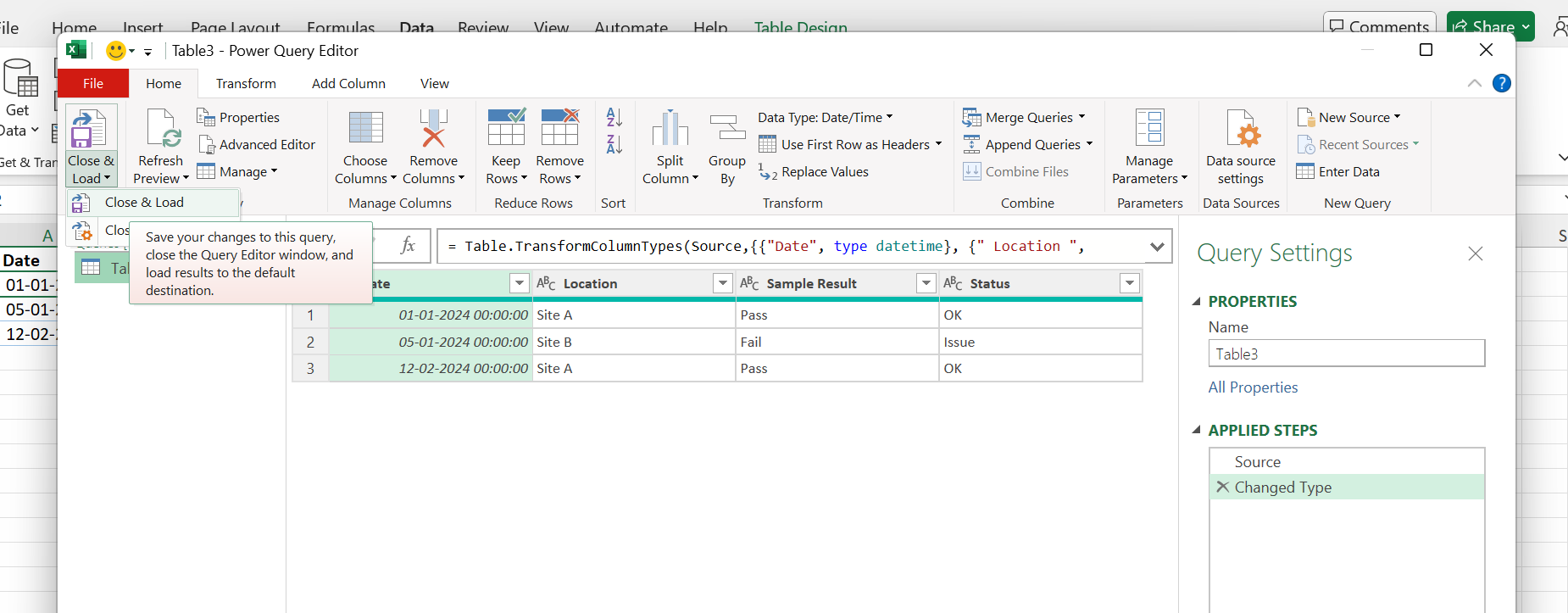Viewport: 1568px width, 613px height.
Task: Click the Fail cell in row 2
Action: (x=837, y=342)
